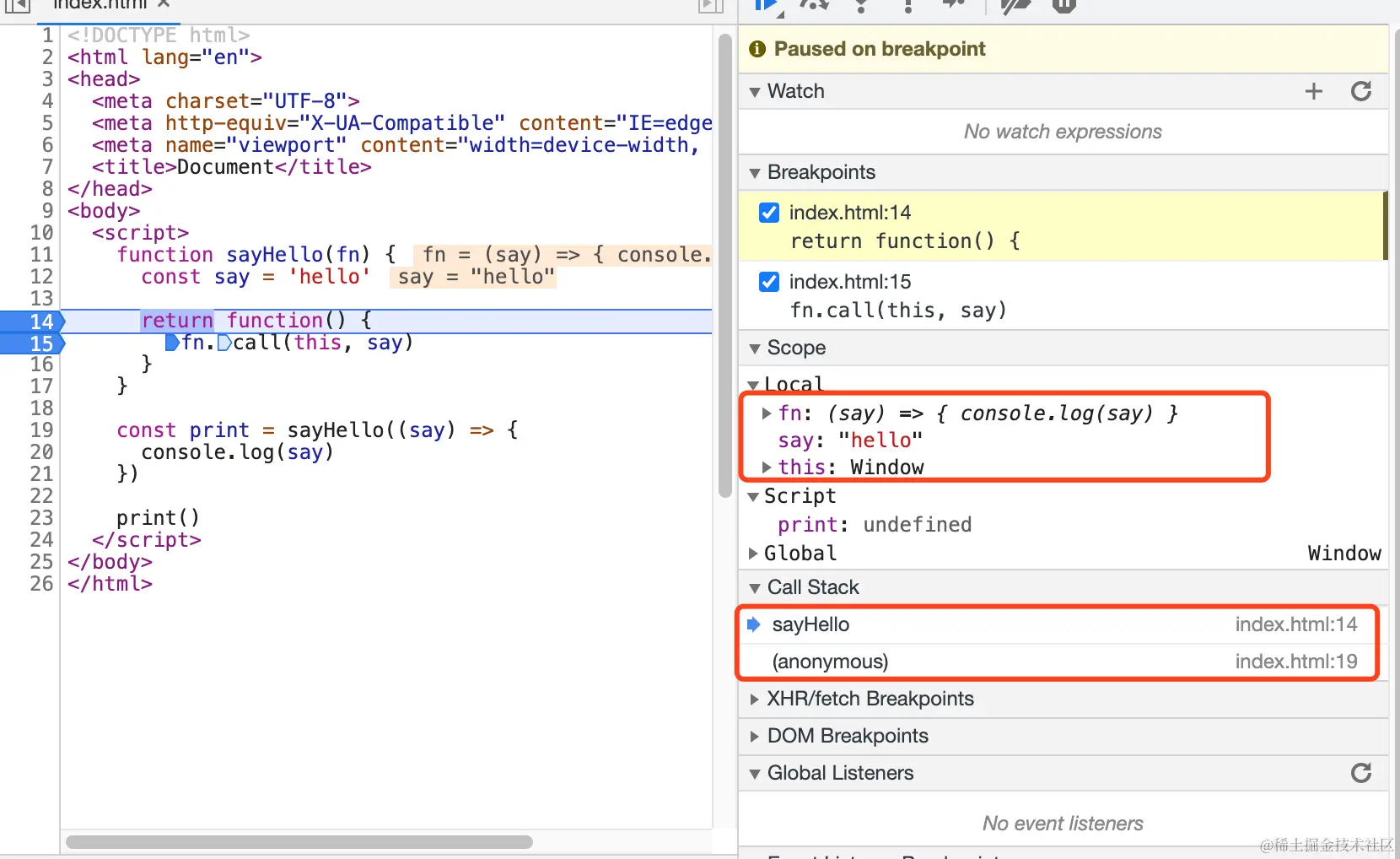
Task: Click the 'fn.call(this, say)' breakpoint entry
Action: (x=898, y=311)
